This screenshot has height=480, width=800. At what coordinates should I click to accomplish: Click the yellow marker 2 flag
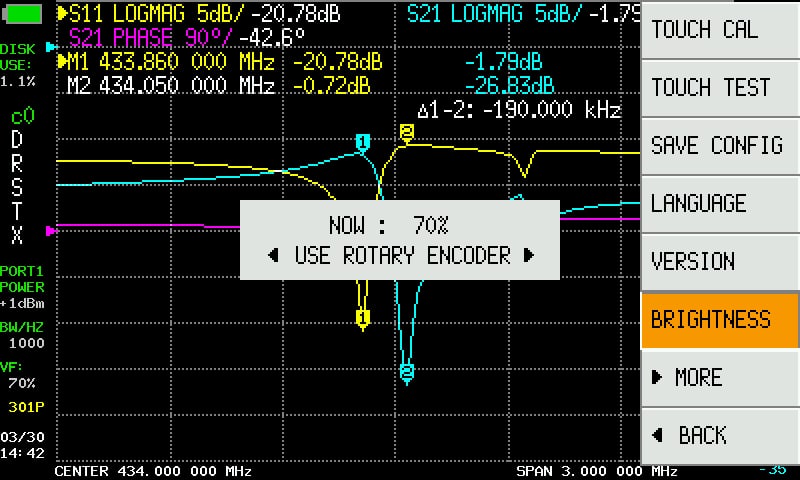(x=407, y=132)
